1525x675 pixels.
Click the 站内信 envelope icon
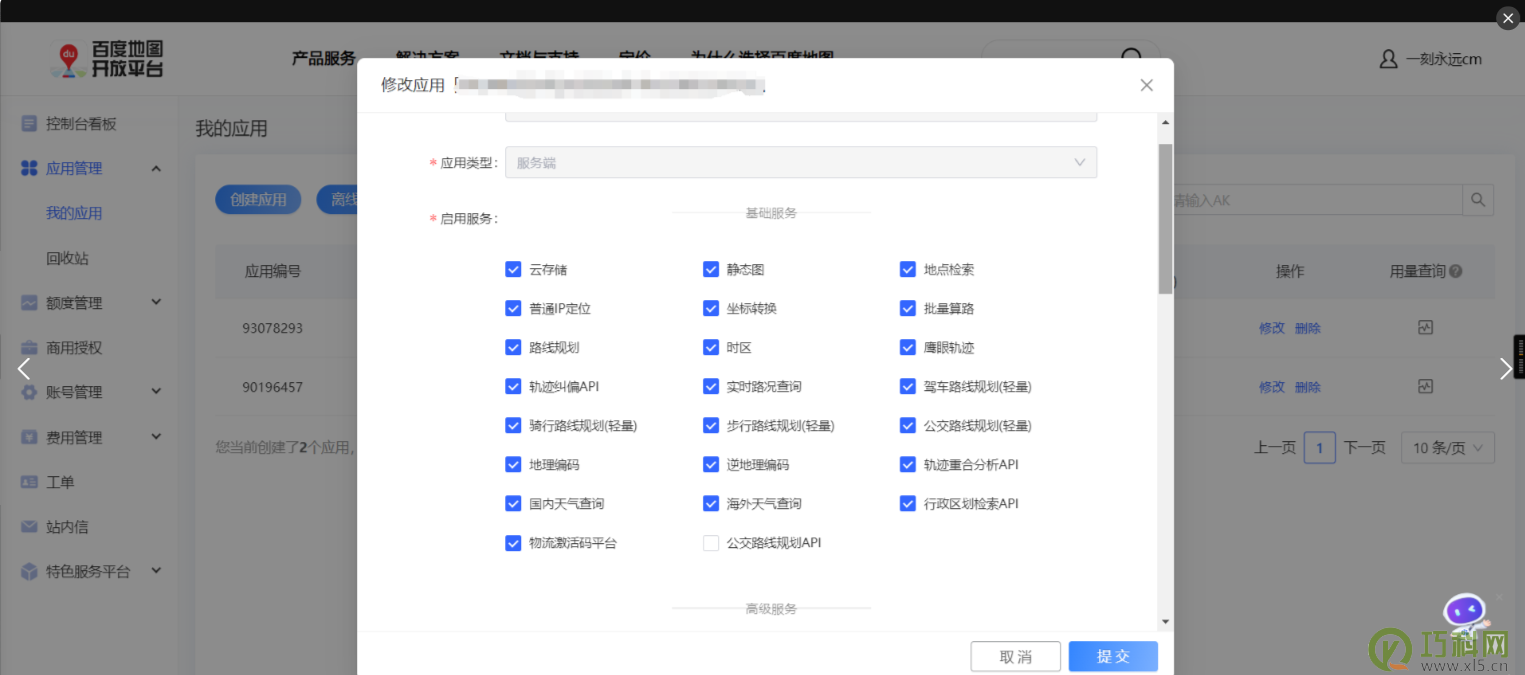pos(29,526)
